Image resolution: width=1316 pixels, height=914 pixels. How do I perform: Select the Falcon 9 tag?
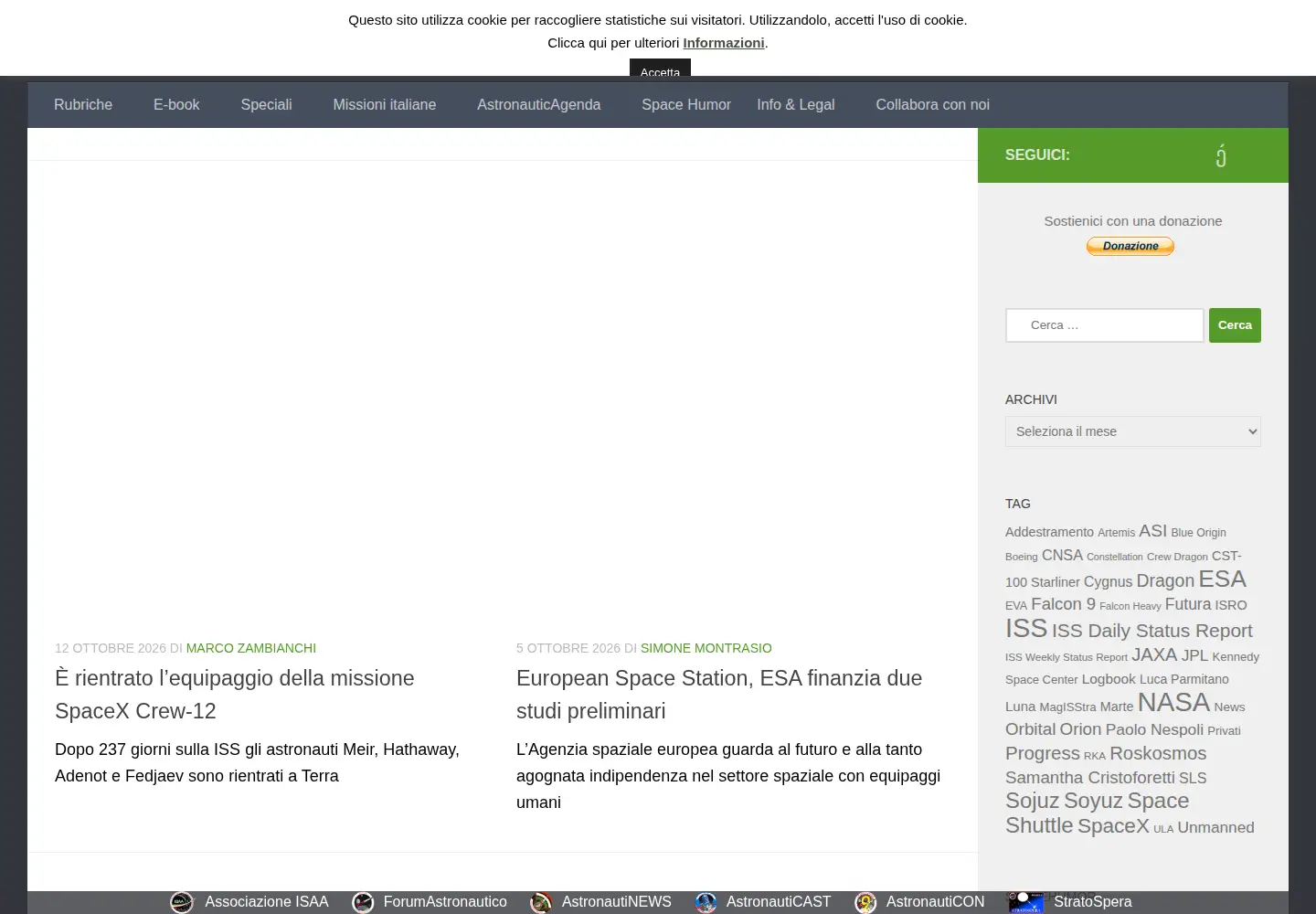click(1063, 604)
